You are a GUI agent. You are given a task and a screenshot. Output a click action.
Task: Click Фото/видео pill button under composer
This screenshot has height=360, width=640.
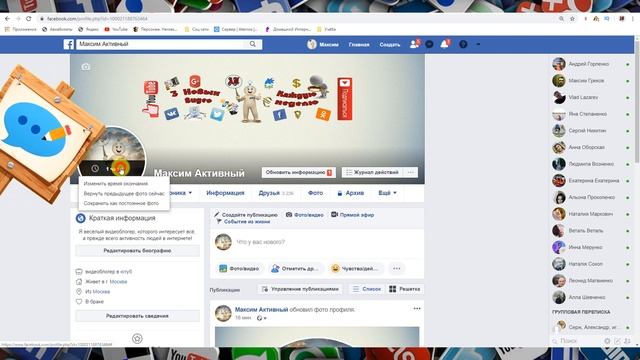tap(239, 269)
